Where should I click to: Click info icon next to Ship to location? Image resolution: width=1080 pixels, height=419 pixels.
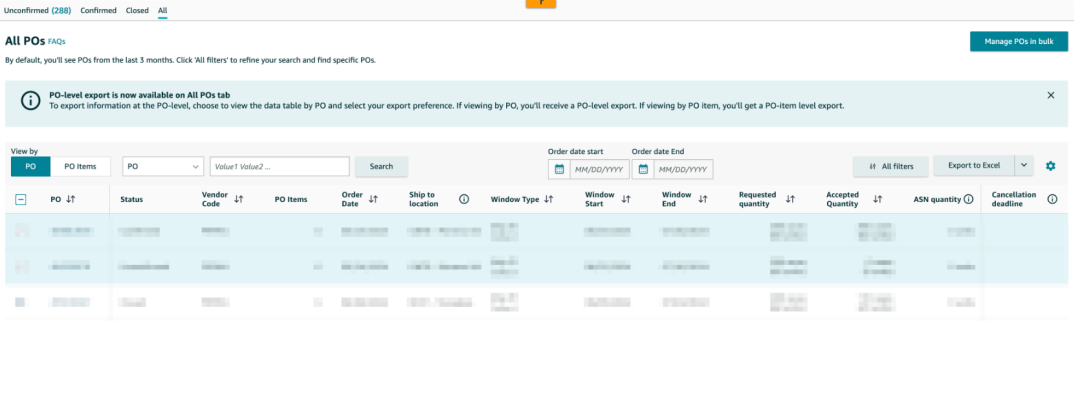464,200
